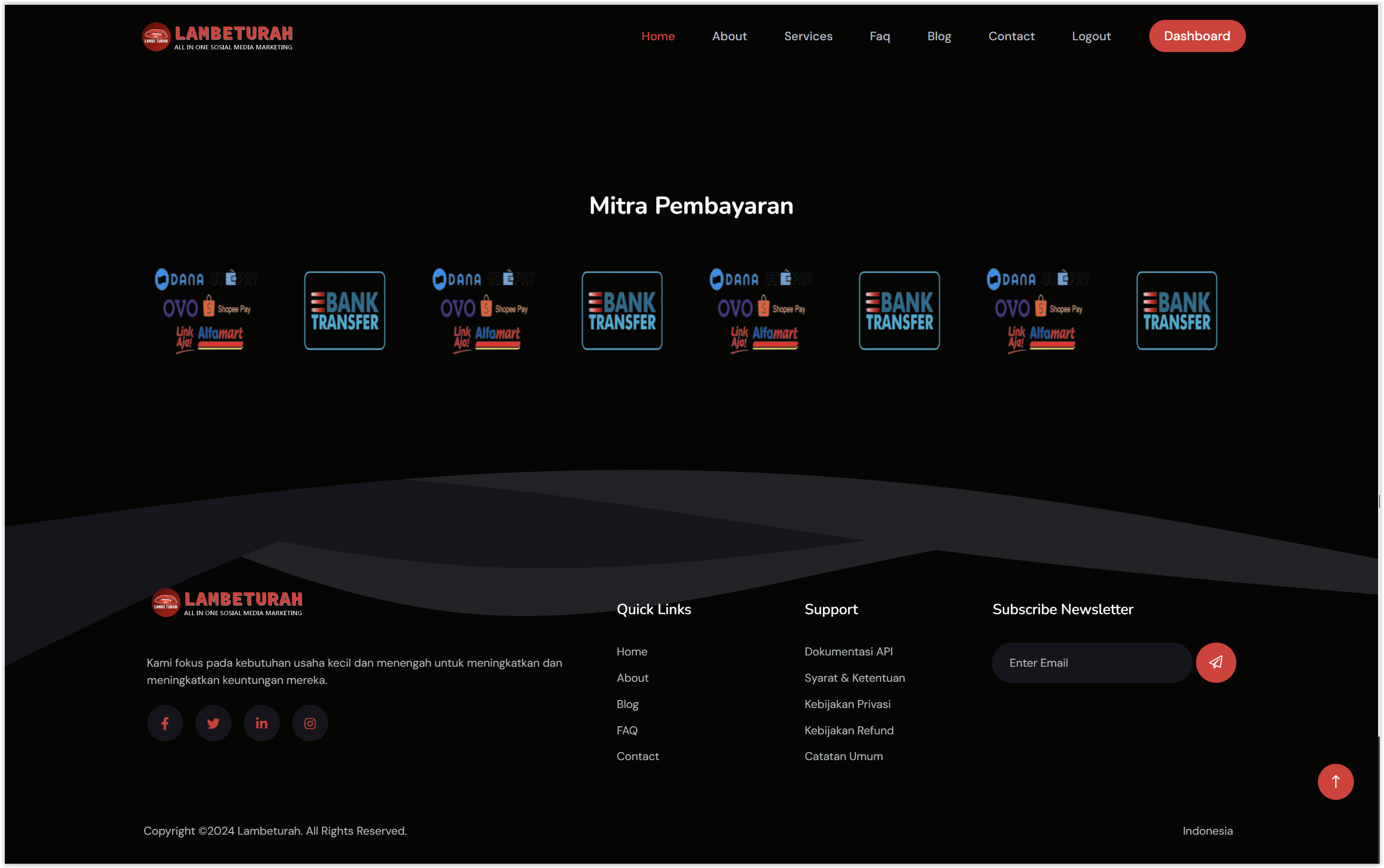The width and height of the screenshot is (1384, 868).
Task: Select the Bank Transfer payment logo
Action: [343, 310]
